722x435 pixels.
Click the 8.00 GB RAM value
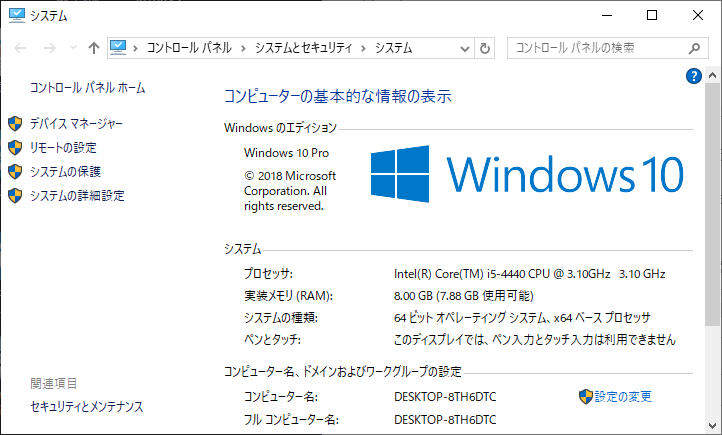[464, 296]
